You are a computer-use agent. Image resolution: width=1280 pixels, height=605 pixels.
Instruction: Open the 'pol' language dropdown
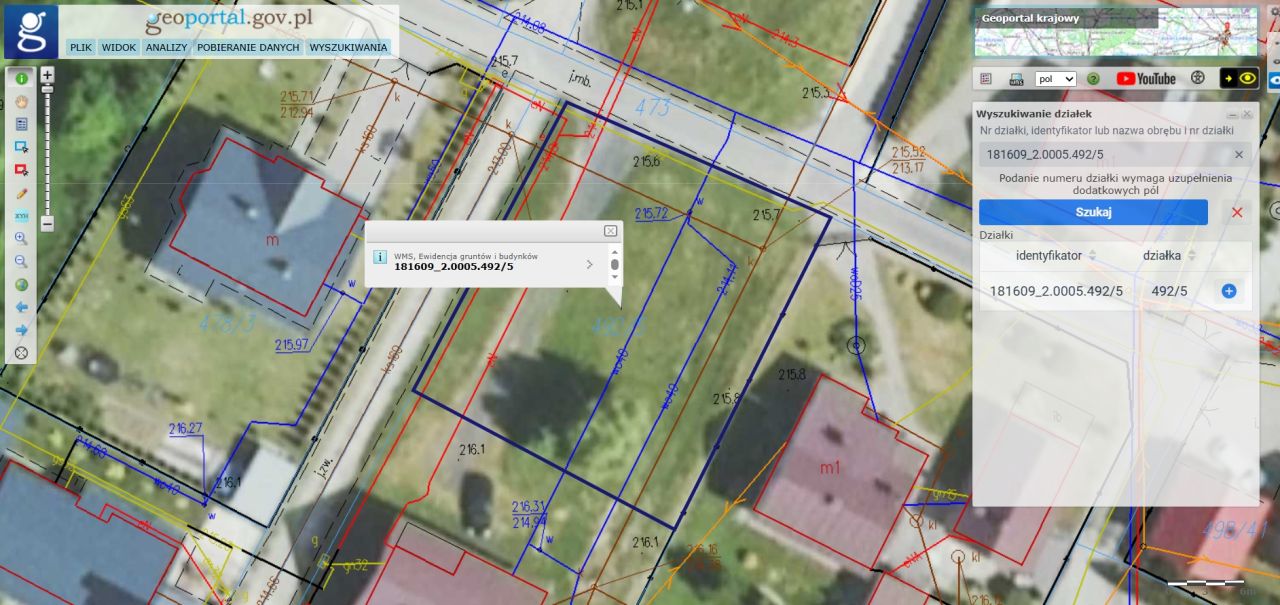pos(1055,79)
